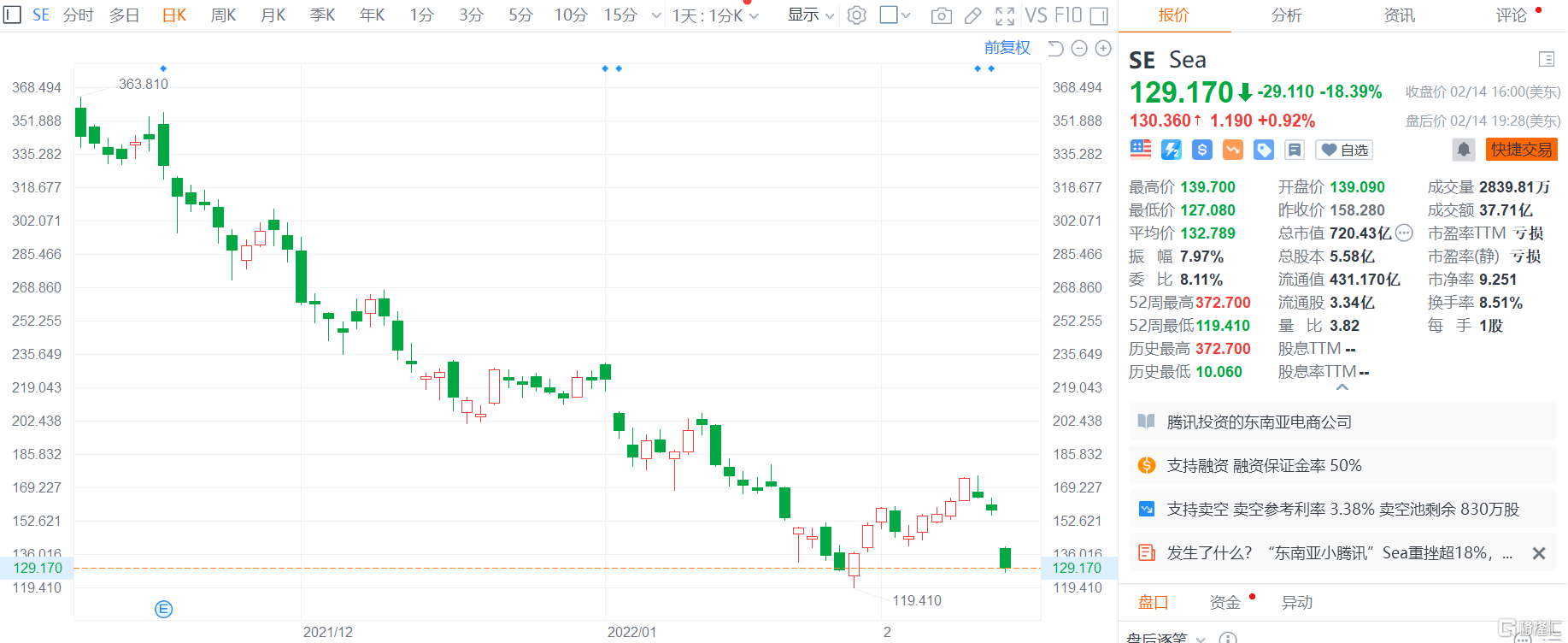
Task: Click the VS compare button
Action: coord(1036,15)
